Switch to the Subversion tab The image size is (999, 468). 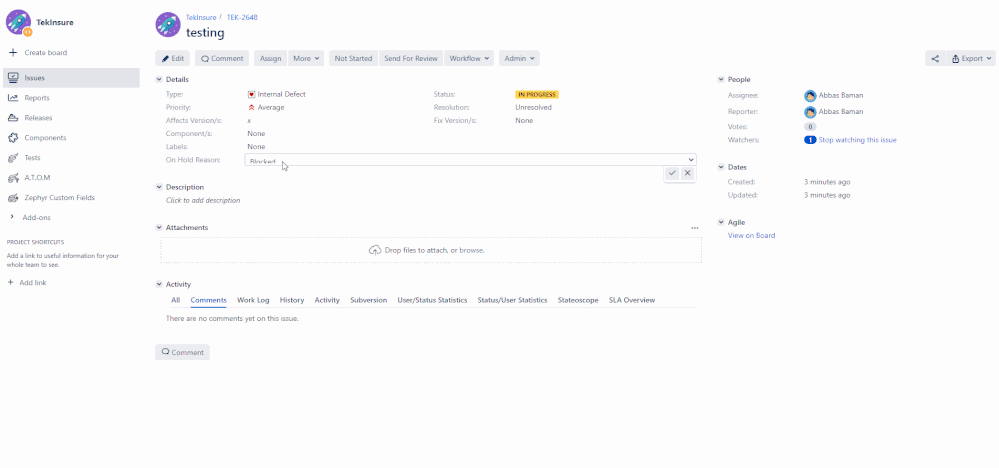[368, 300]
